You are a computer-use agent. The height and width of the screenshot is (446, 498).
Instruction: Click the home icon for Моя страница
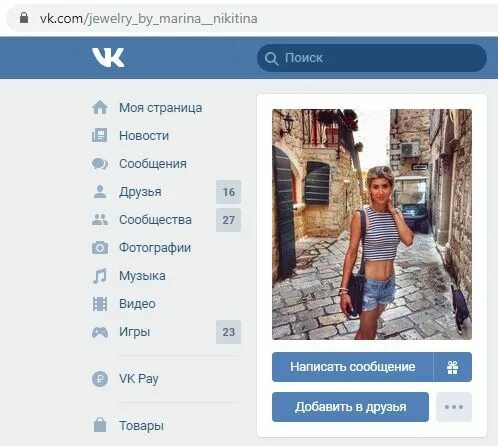(x=100, y=108)
